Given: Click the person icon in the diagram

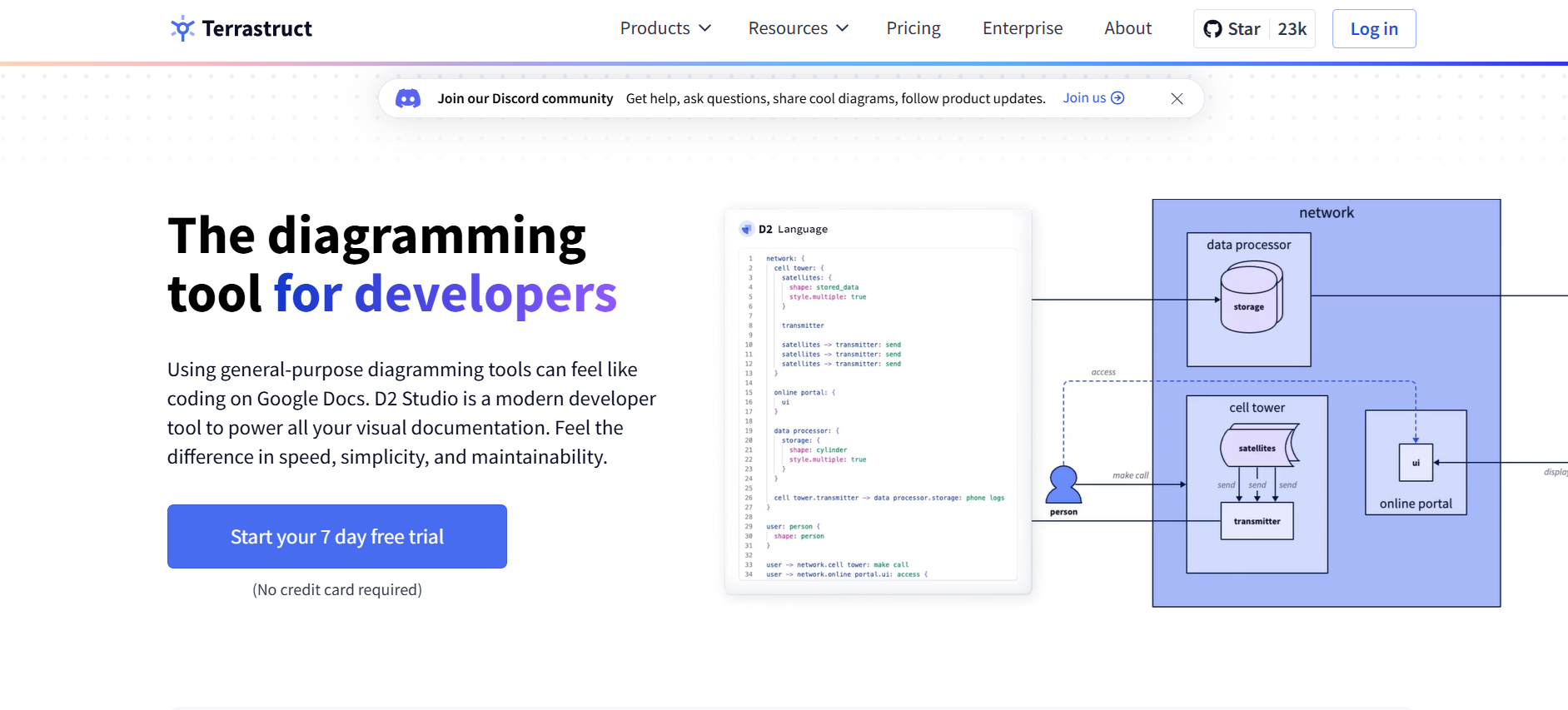Looking at the screenshot, I should point(1063,484).
